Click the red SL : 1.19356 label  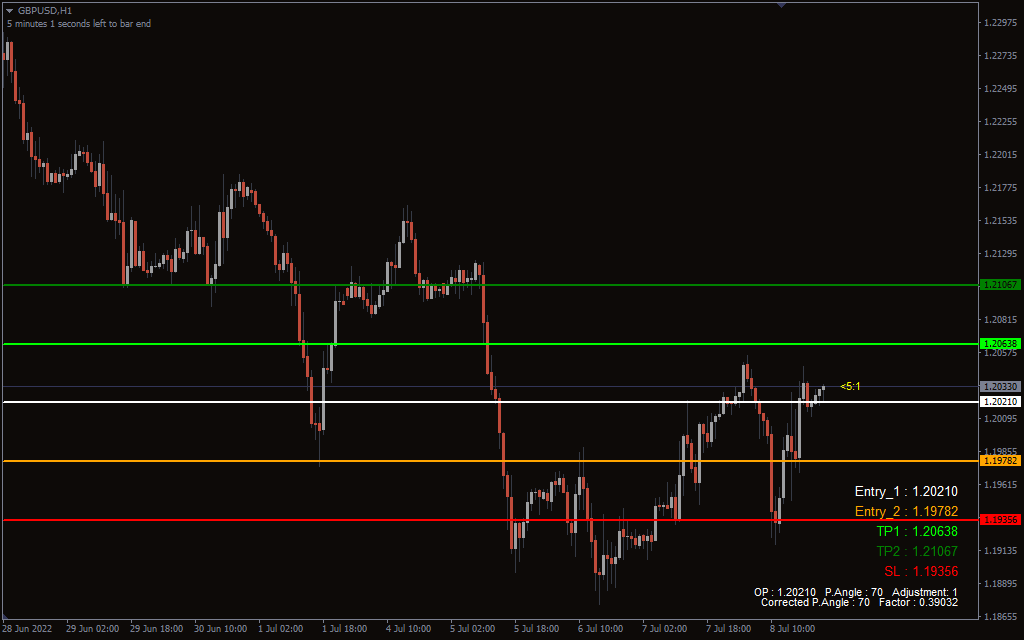click(921, 571)
